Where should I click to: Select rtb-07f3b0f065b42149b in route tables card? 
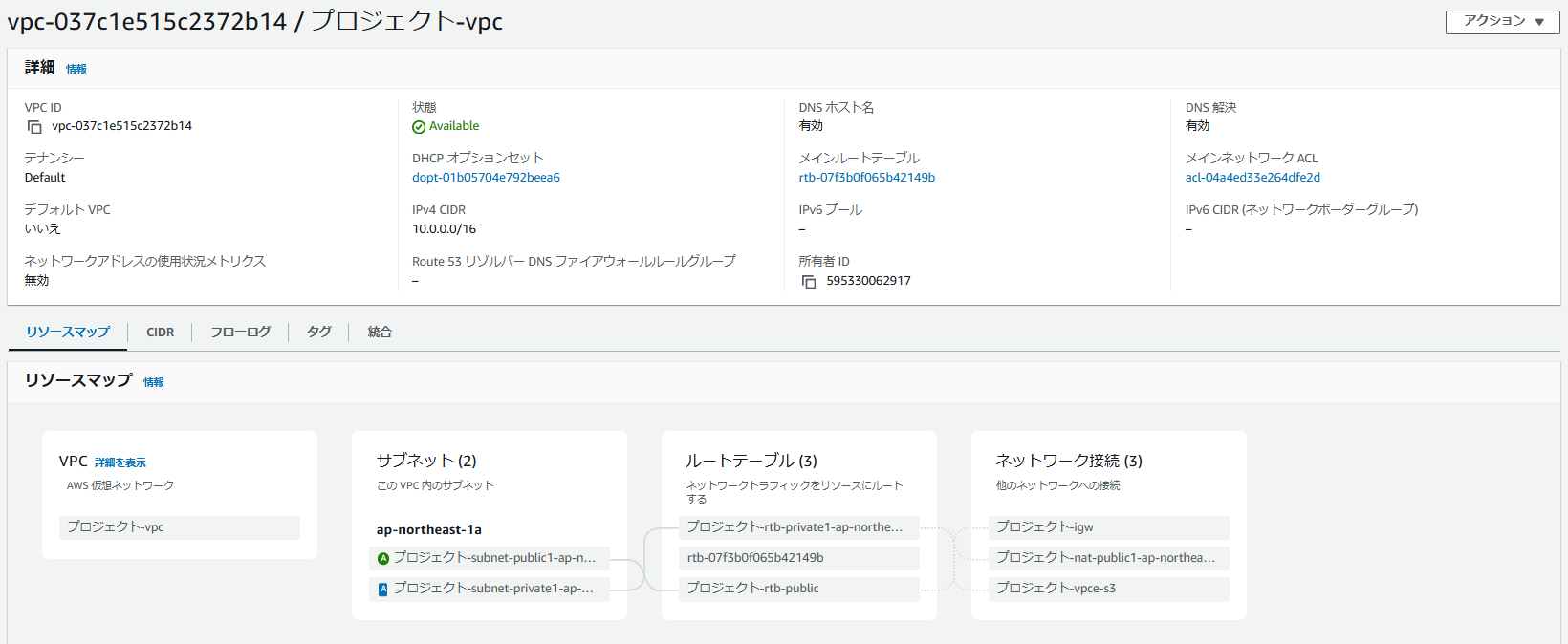click(x=799, y=558)
